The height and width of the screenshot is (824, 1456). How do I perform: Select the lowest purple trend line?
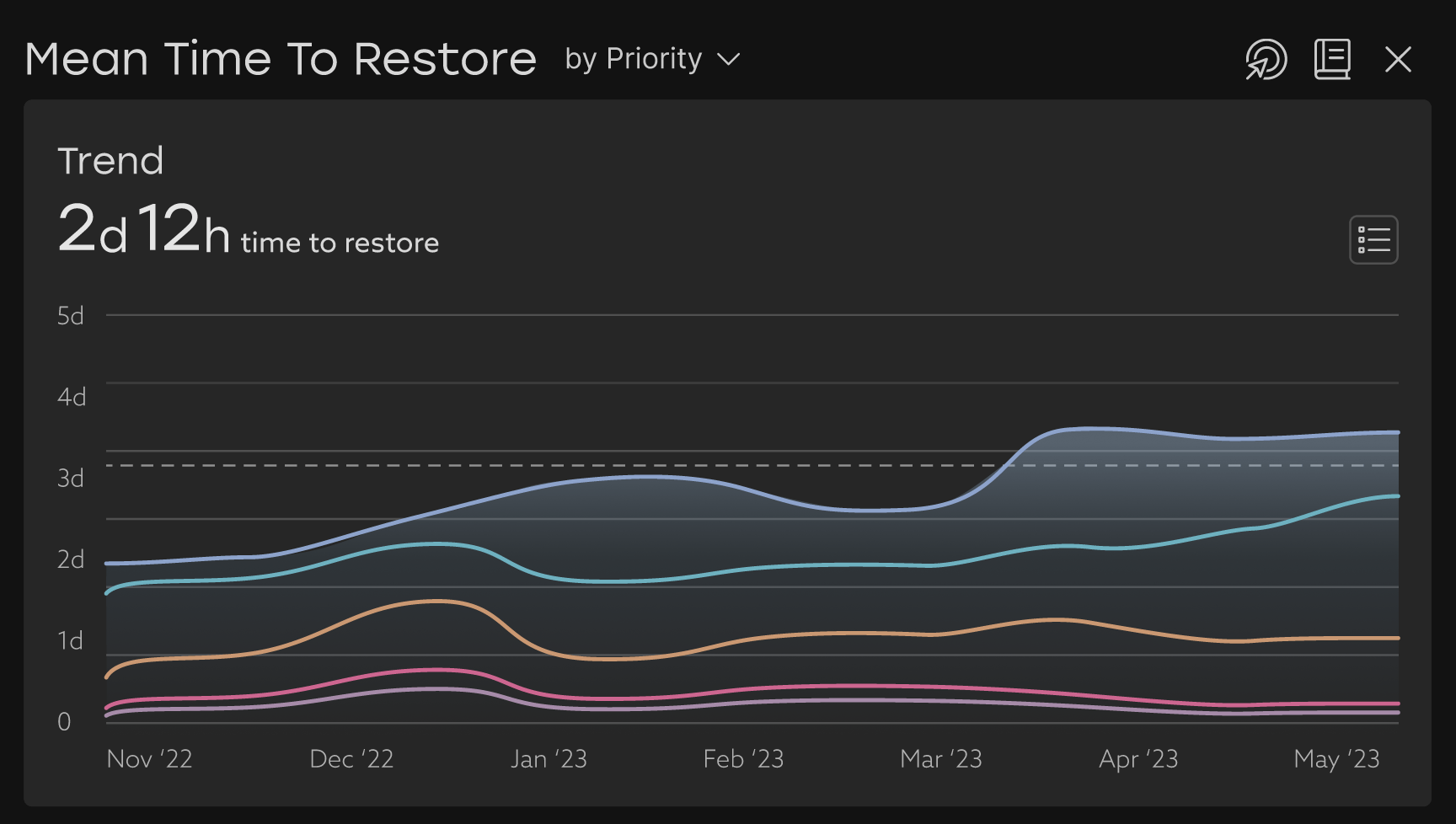pos(843,700)
